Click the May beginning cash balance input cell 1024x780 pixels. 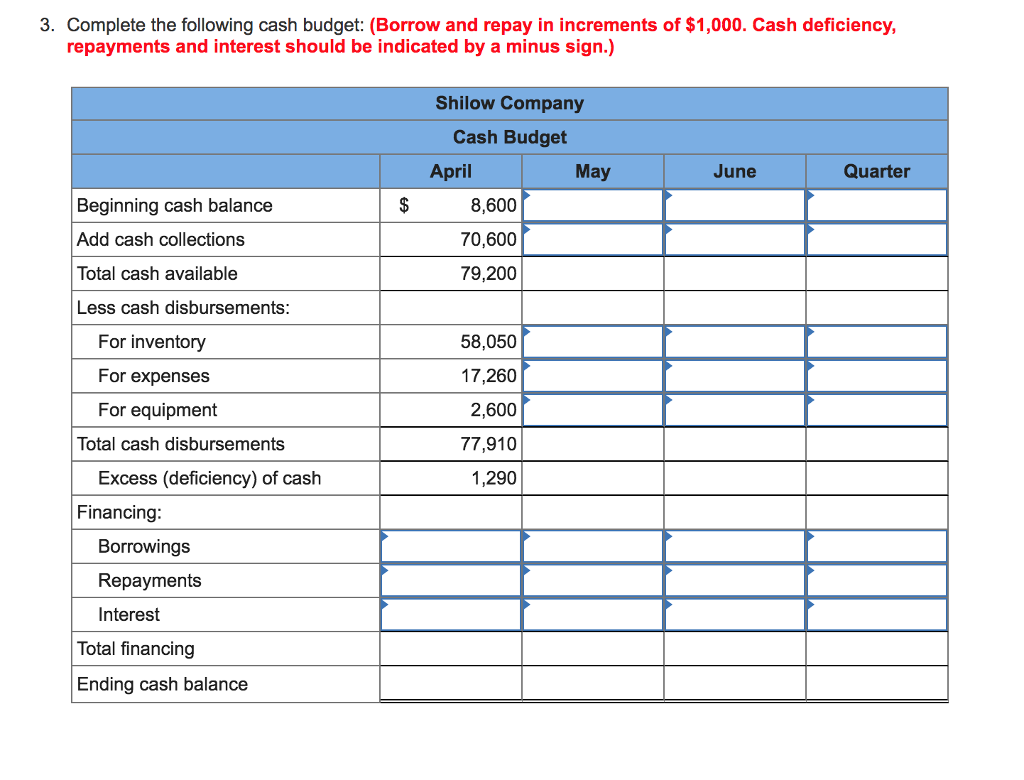click(x=593, y=205)
